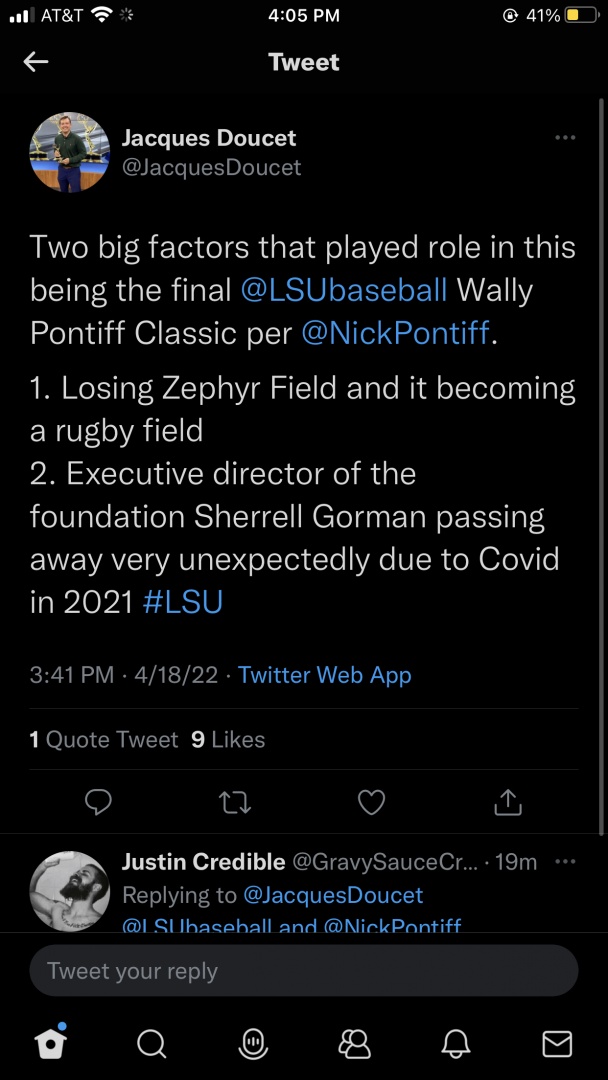The height and width of the screenshot is (1080, 608).
Task: Tap the back arrow icon
Action: [x=36, y=62]
